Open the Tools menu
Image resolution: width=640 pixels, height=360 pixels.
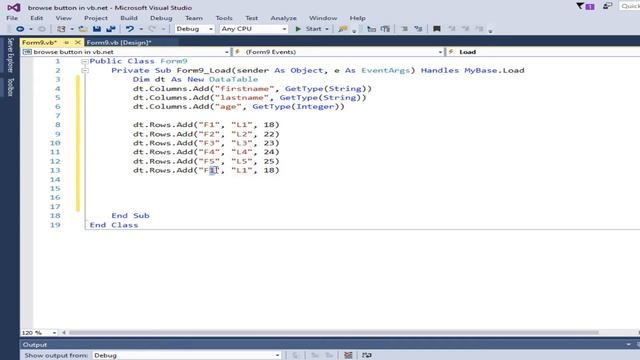pyautogui.click(x=224, y=18)
